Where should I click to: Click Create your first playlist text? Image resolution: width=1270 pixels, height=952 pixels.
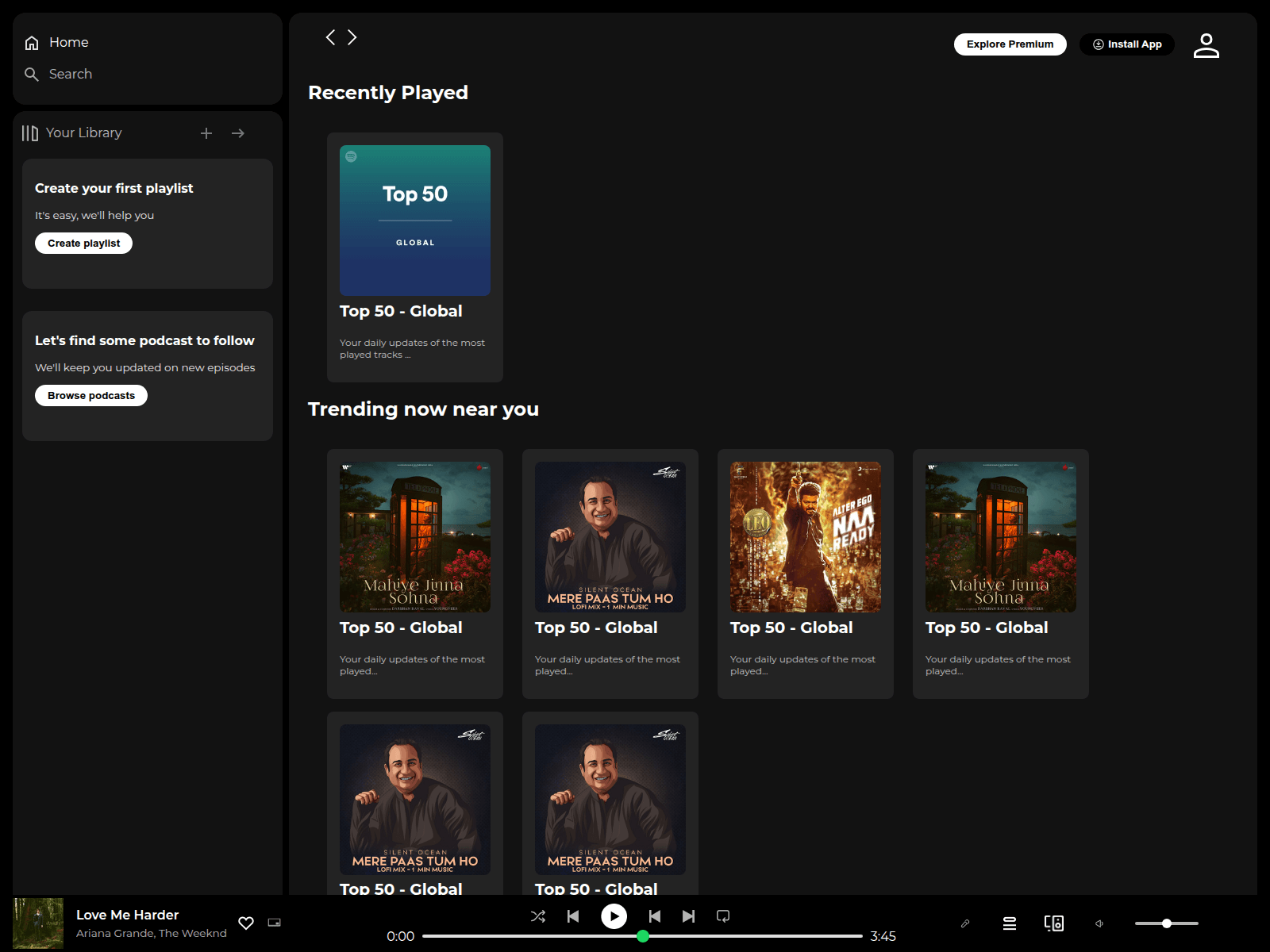114,188
